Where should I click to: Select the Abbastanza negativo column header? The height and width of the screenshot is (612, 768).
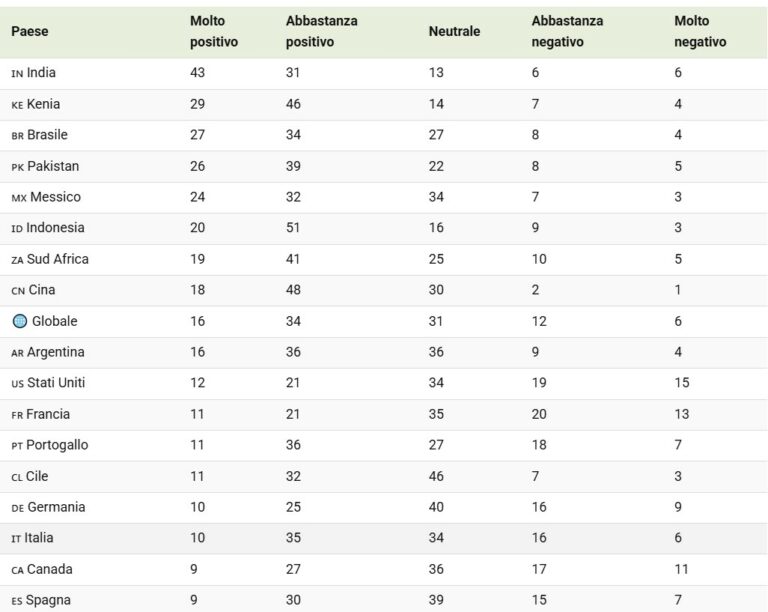click(x=567, y=31)
